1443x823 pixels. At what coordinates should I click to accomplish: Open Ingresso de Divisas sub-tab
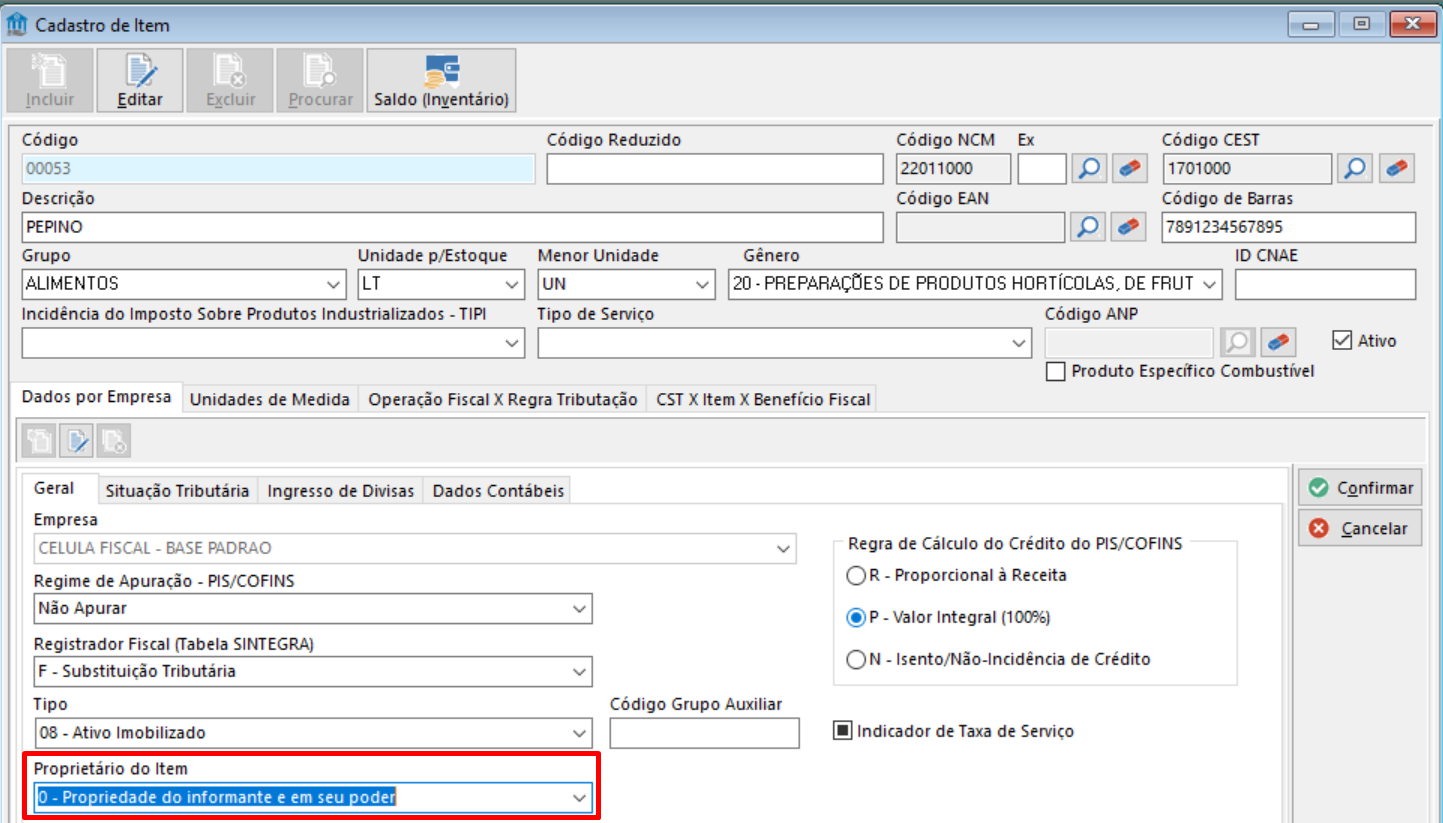340,490
